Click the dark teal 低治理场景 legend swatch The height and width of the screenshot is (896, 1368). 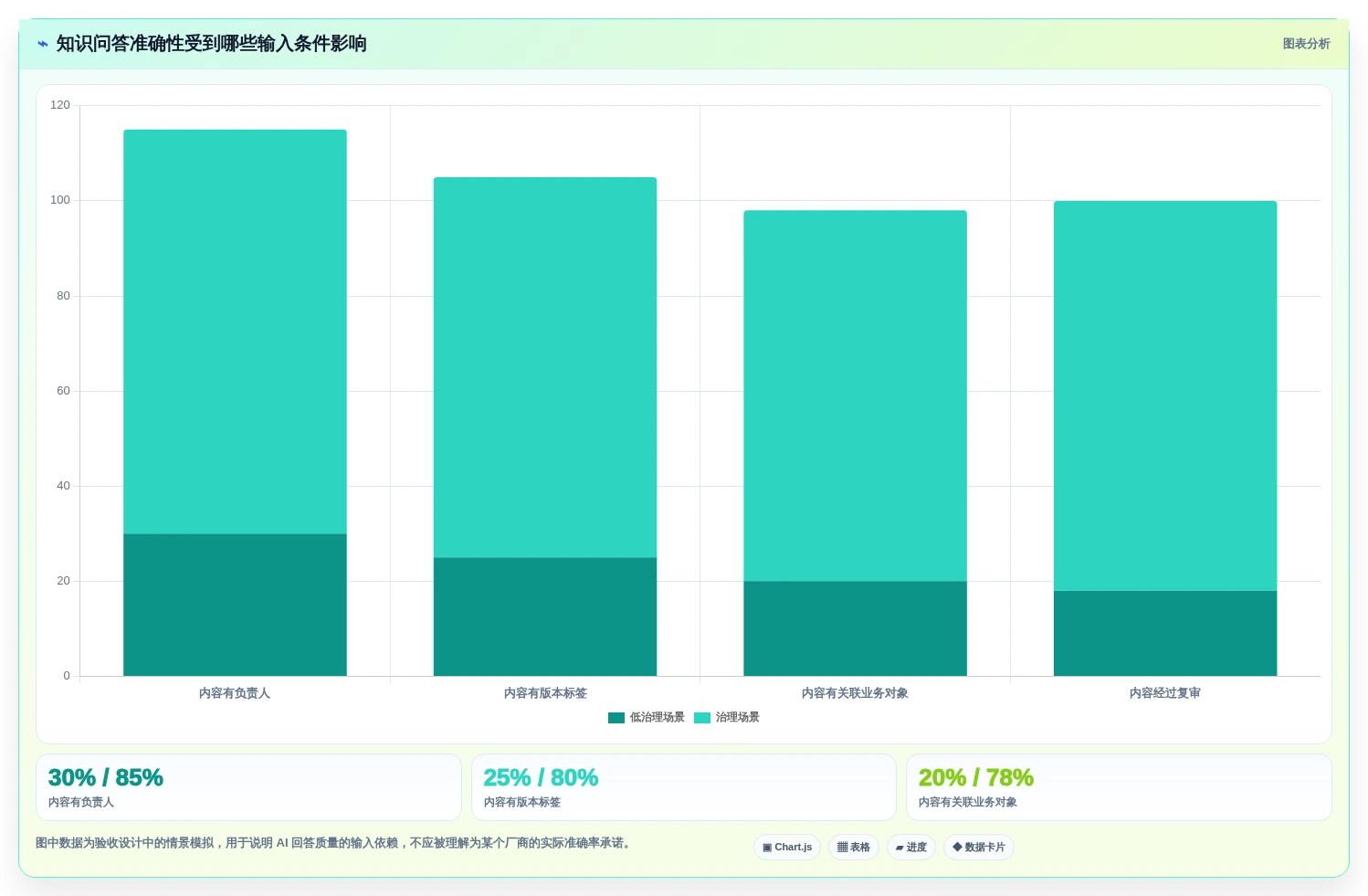pyautogui.click(x=616, y=718)
